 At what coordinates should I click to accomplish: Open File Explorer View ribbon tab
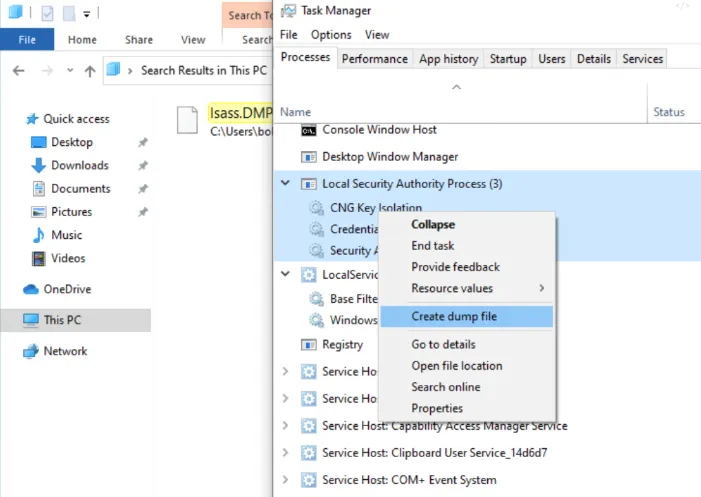click(x=193, y=40)
